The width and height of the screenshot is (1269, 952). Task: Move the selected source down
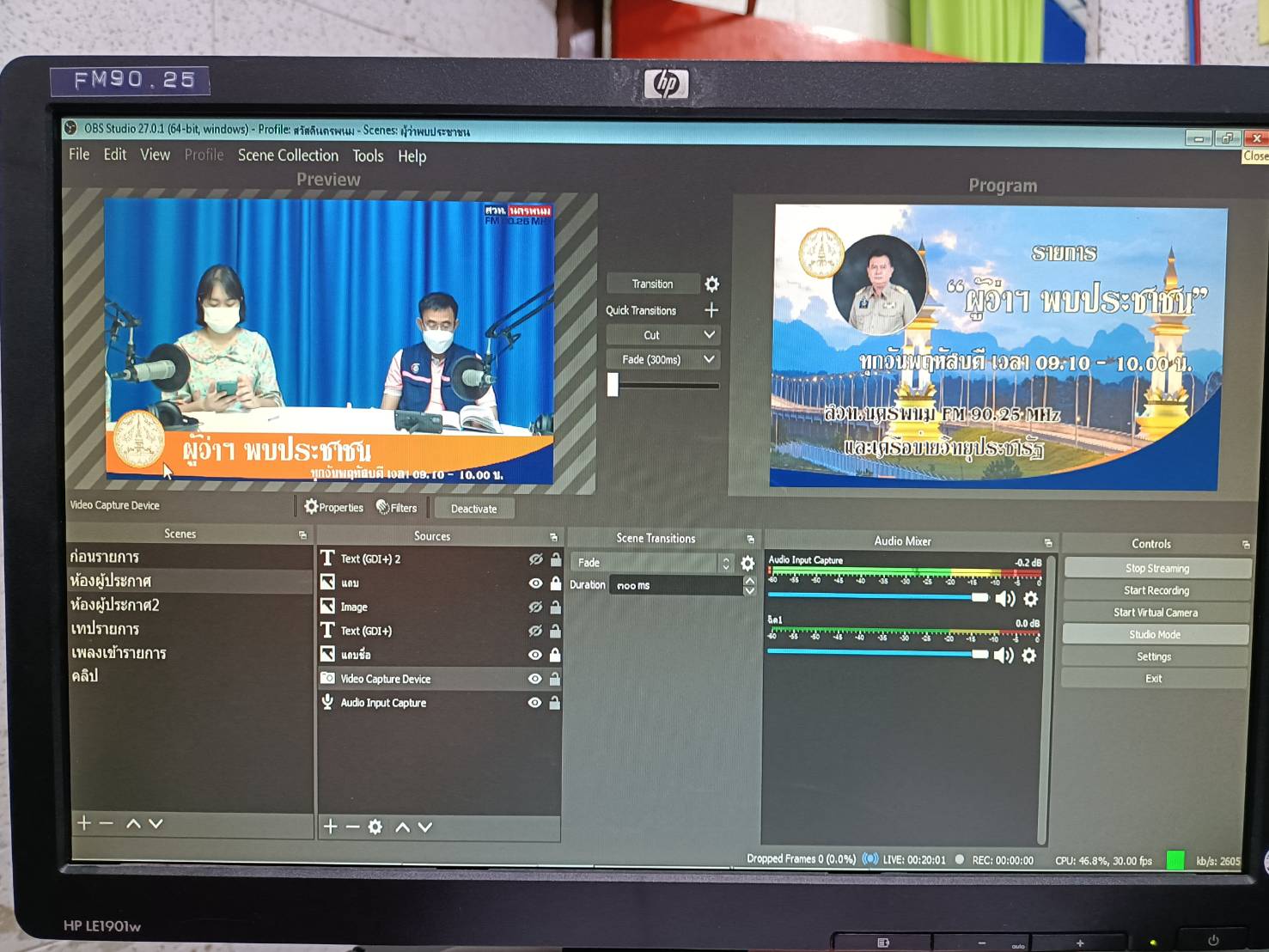click(424, 827)
